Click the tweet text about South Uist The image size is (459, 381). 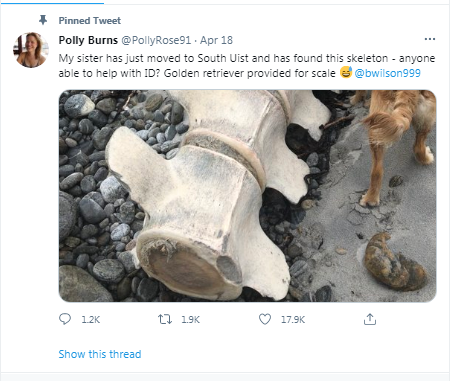(247, 66)
